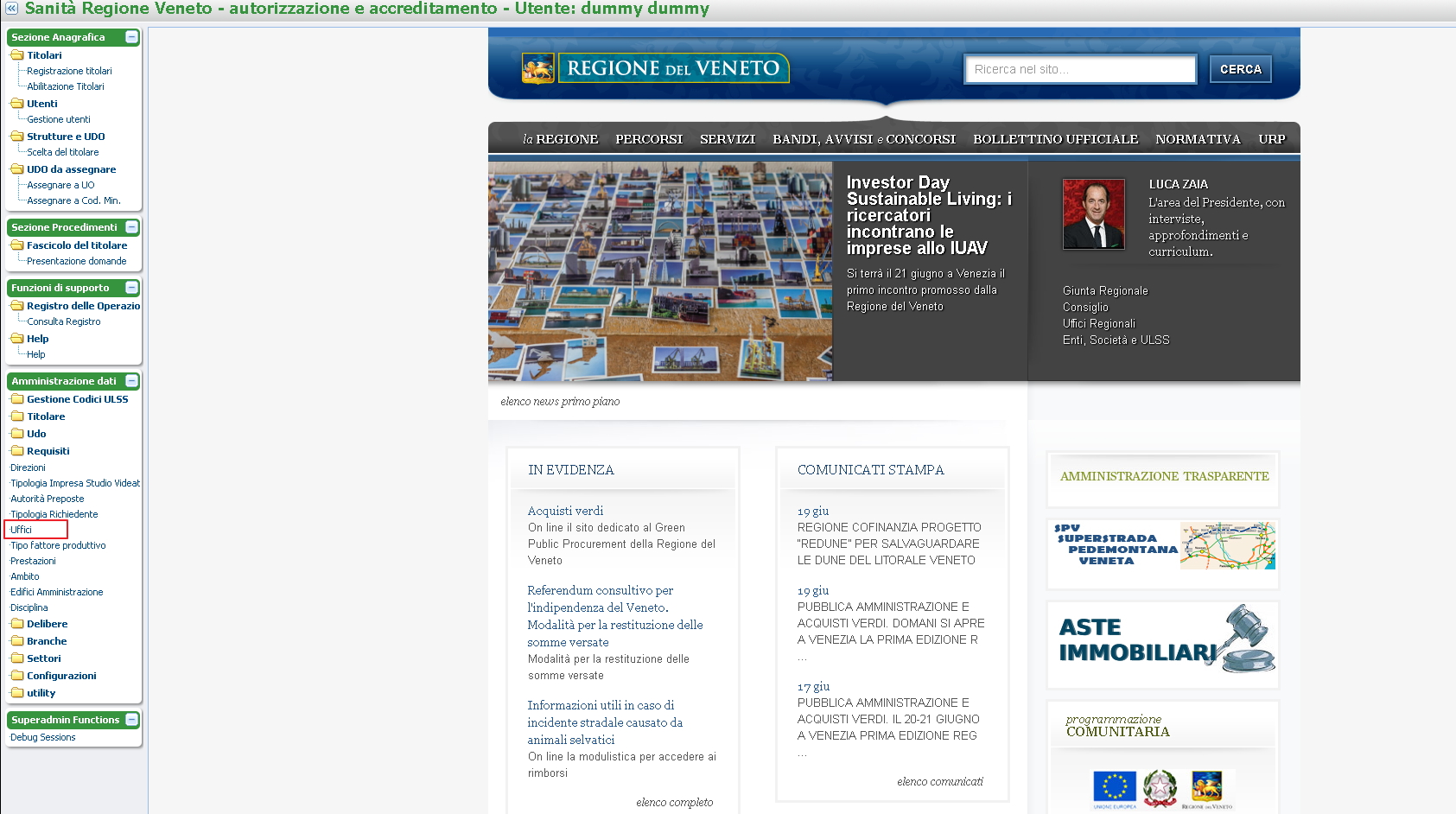1456x814 pixels.
Task: Click the collapse sidebar arrow icon at top-left
Action: coord(11,9)
